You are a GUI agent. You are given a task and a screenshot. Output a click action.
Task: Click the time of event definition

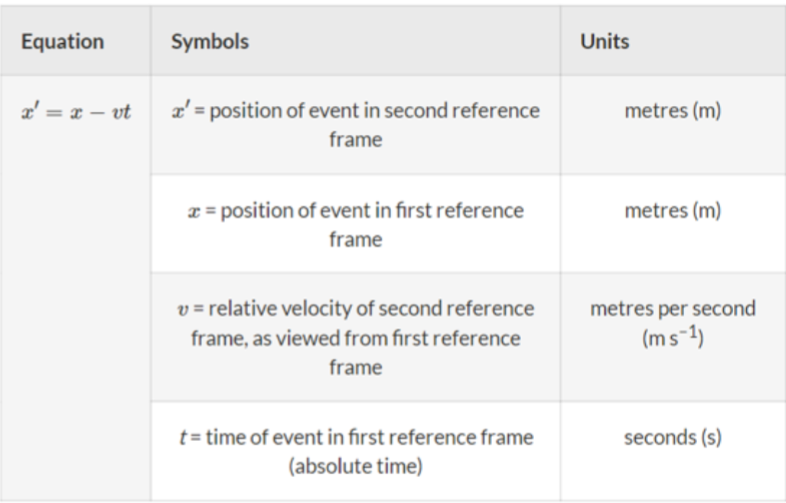(x=355, y=450)
